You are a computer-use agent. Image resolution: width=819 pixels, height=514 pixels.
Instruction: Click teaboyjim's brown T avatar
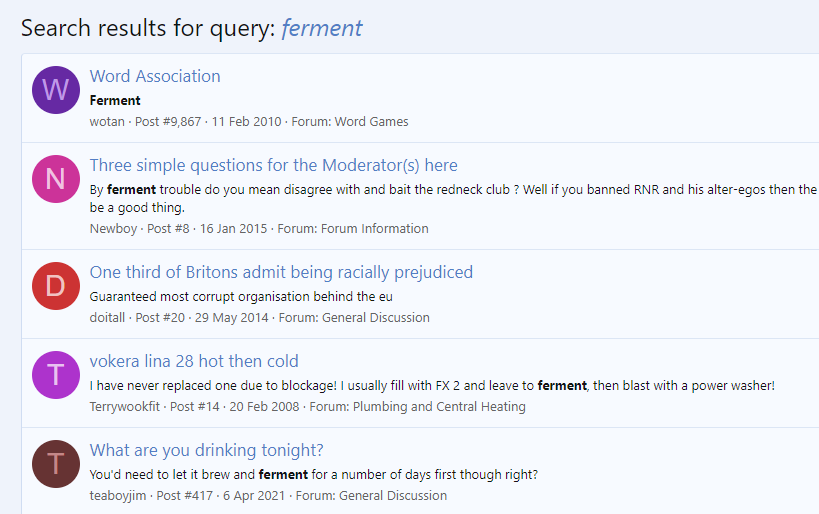point(55,464)
